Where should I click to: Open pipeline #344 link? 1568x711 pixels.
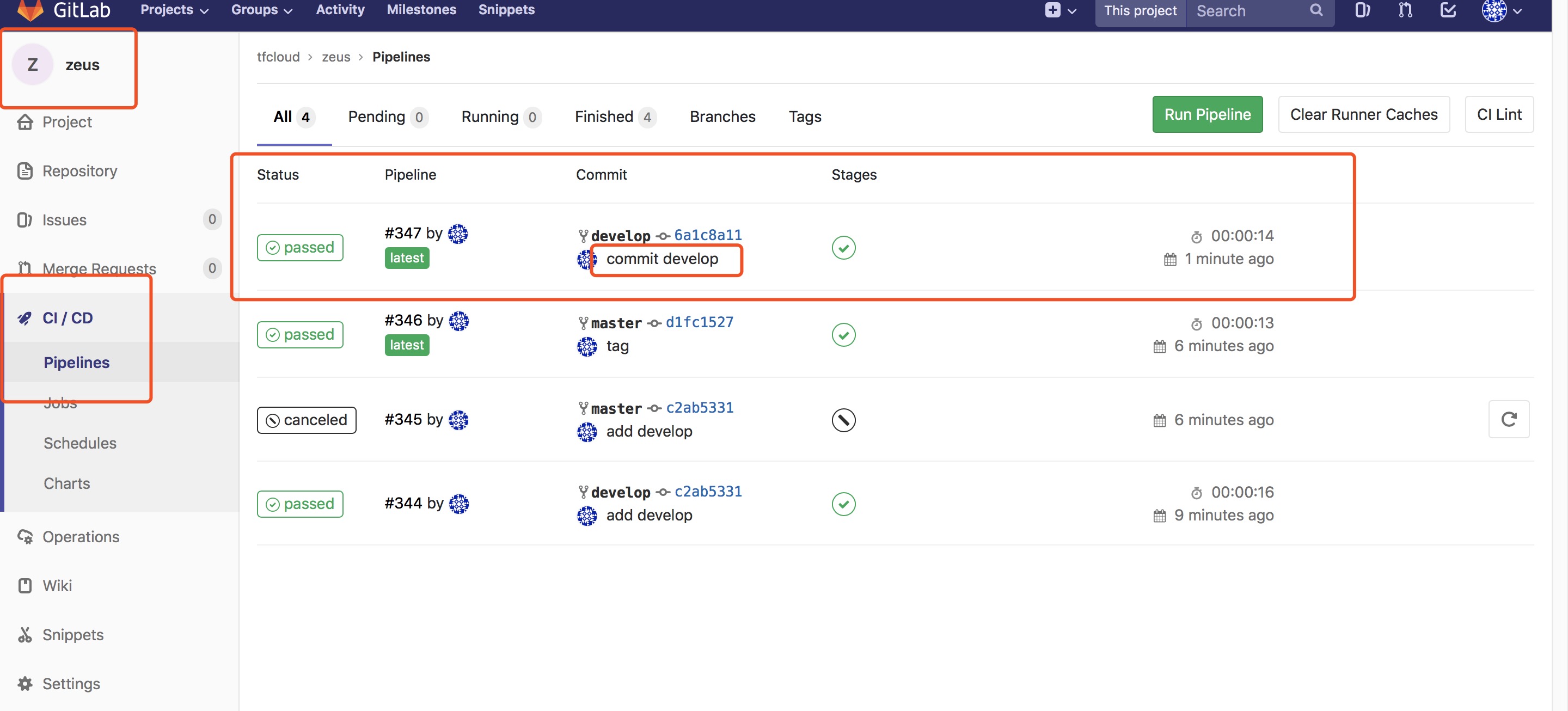click(403, 503)
